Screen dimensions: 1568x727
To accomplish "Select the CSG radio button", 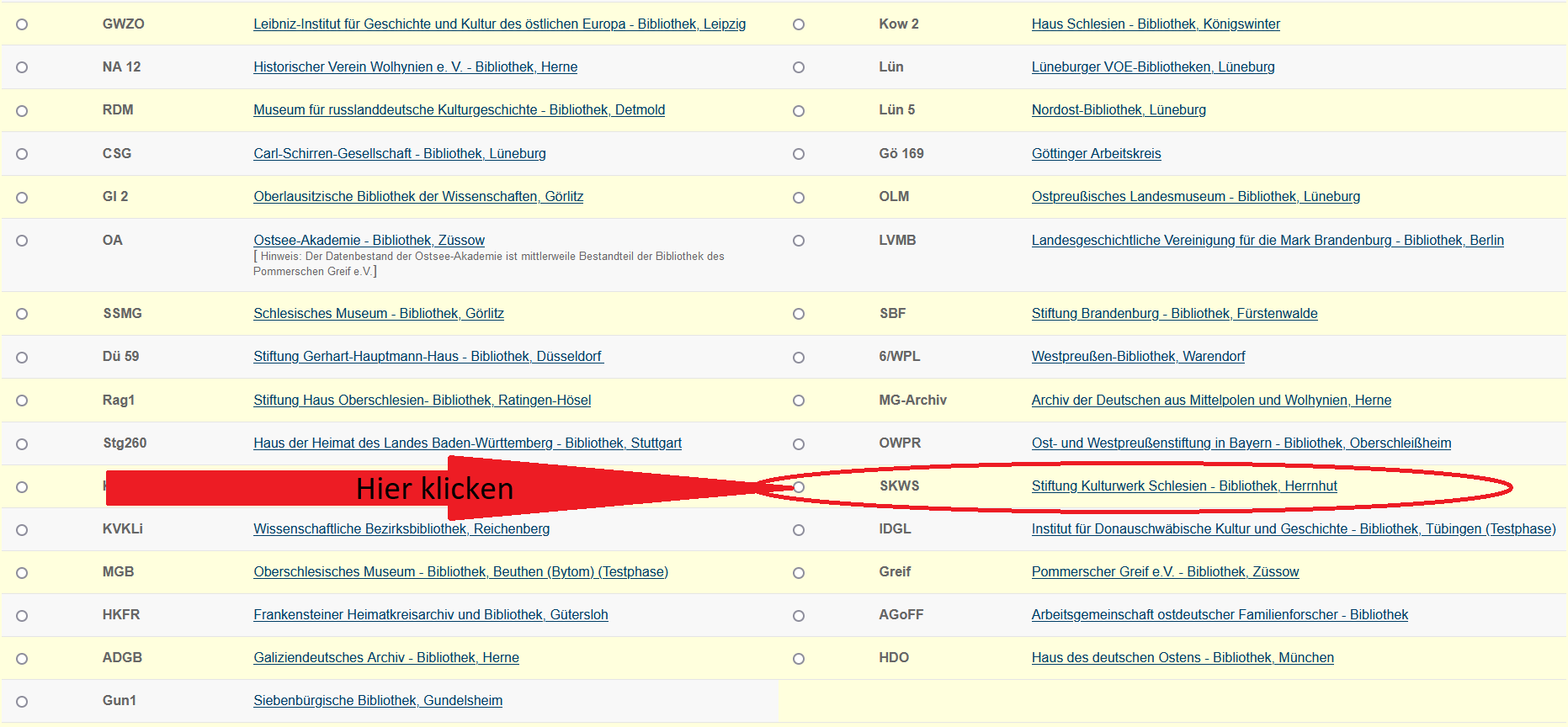I will (x=22, y=154).
